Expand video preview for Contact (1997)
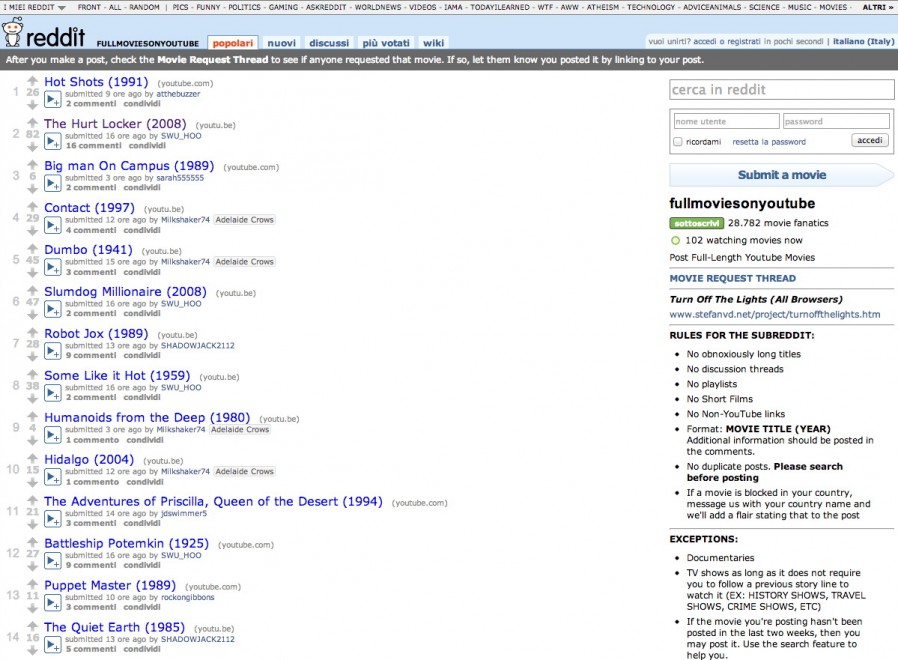The width and height of the screenshot is (898, 660). click(53, 225)
